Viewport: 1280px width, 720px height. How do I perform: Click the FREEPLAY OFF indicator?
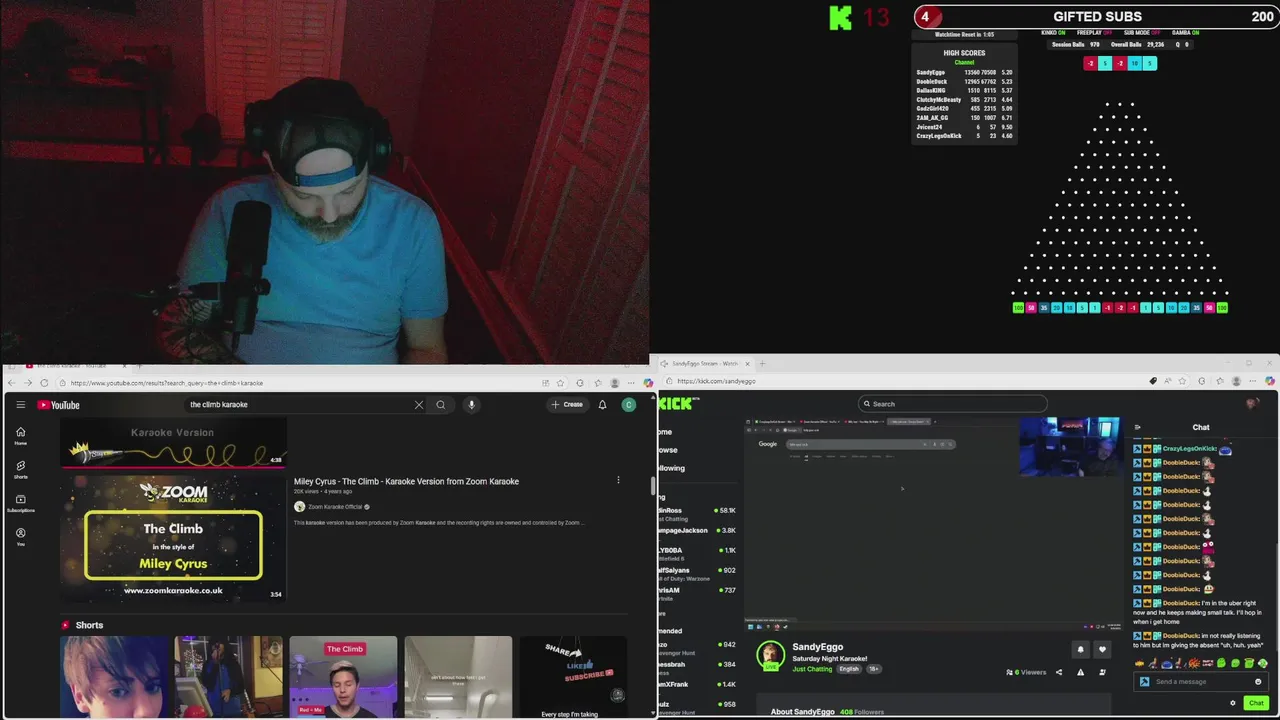[x=1094, y=33]
